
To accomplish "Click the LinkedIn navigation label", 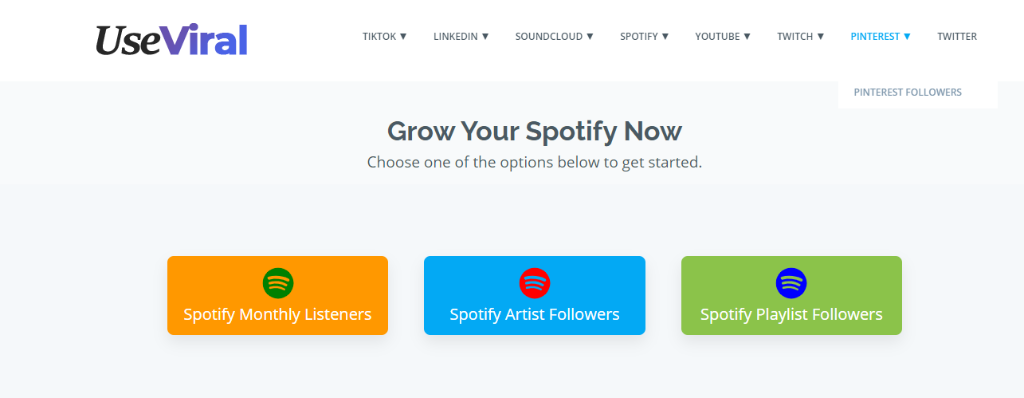I will tap(455, 37).
